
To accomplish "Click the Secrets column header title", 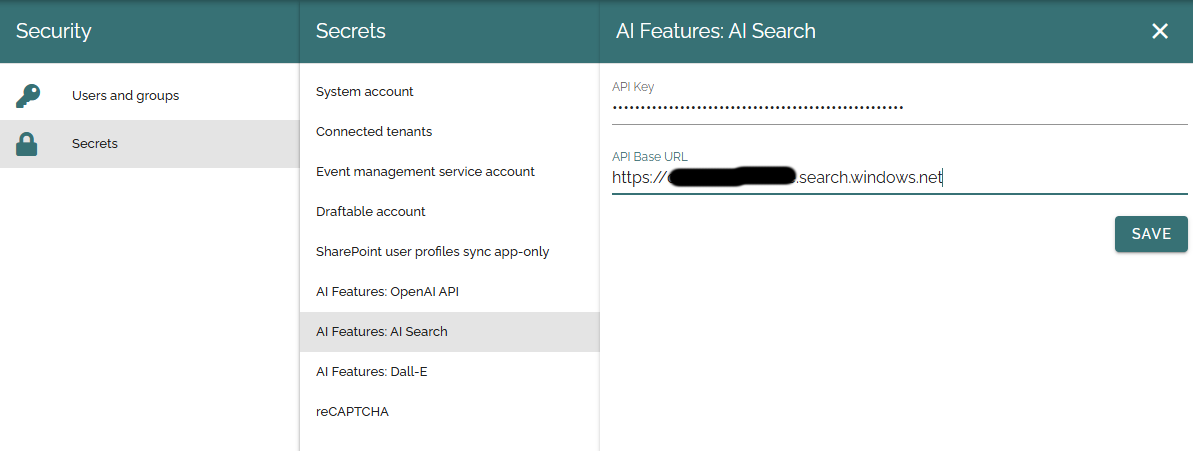I will click(x=351, y=31).
